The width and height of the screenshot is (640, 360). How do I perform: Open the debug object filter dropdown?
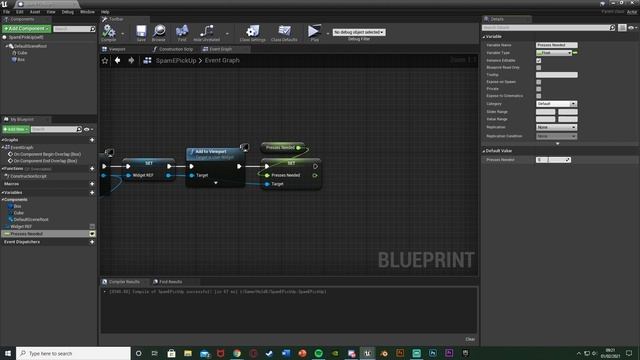point(359,32)
